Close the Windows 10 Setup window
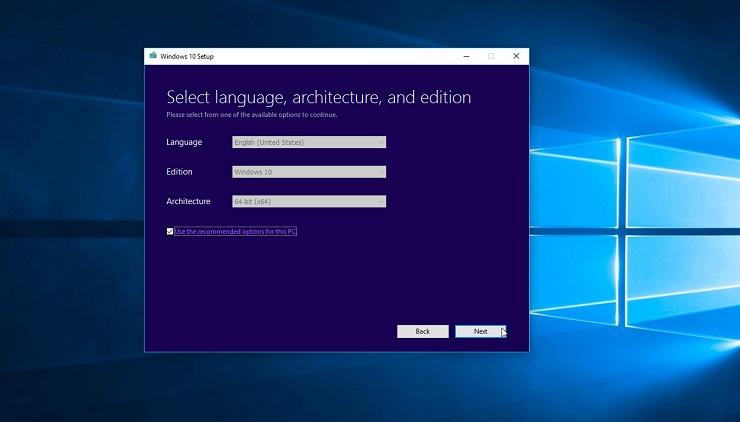The width and height of the screenshot is (740, 422). [516, 56]
